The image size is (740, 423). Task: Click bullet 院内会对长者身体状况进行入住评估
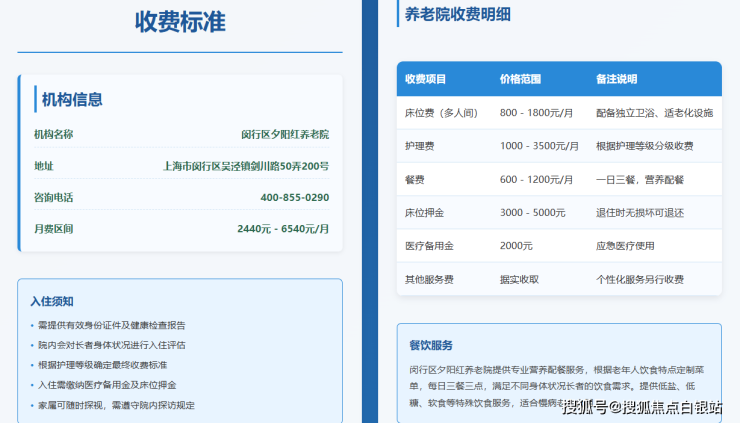[x=111, y=345]
